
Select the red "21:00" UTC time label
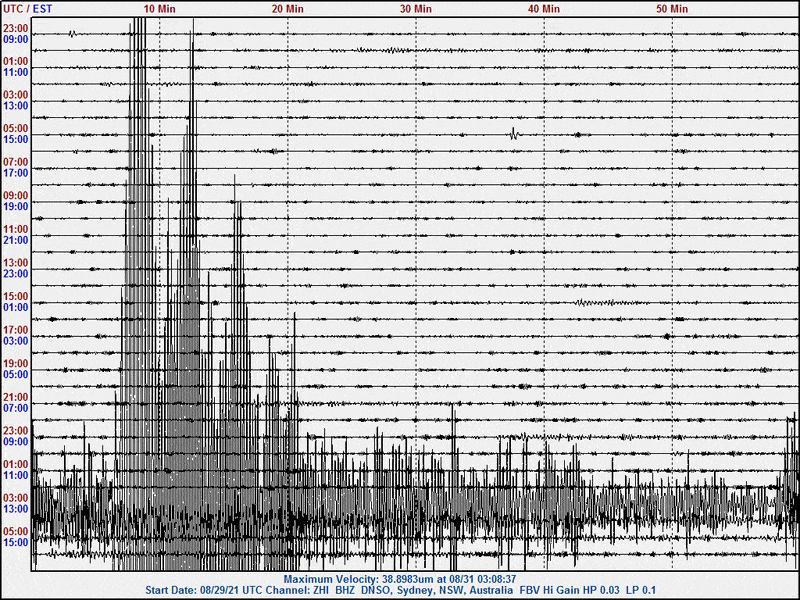click(15, 397)
